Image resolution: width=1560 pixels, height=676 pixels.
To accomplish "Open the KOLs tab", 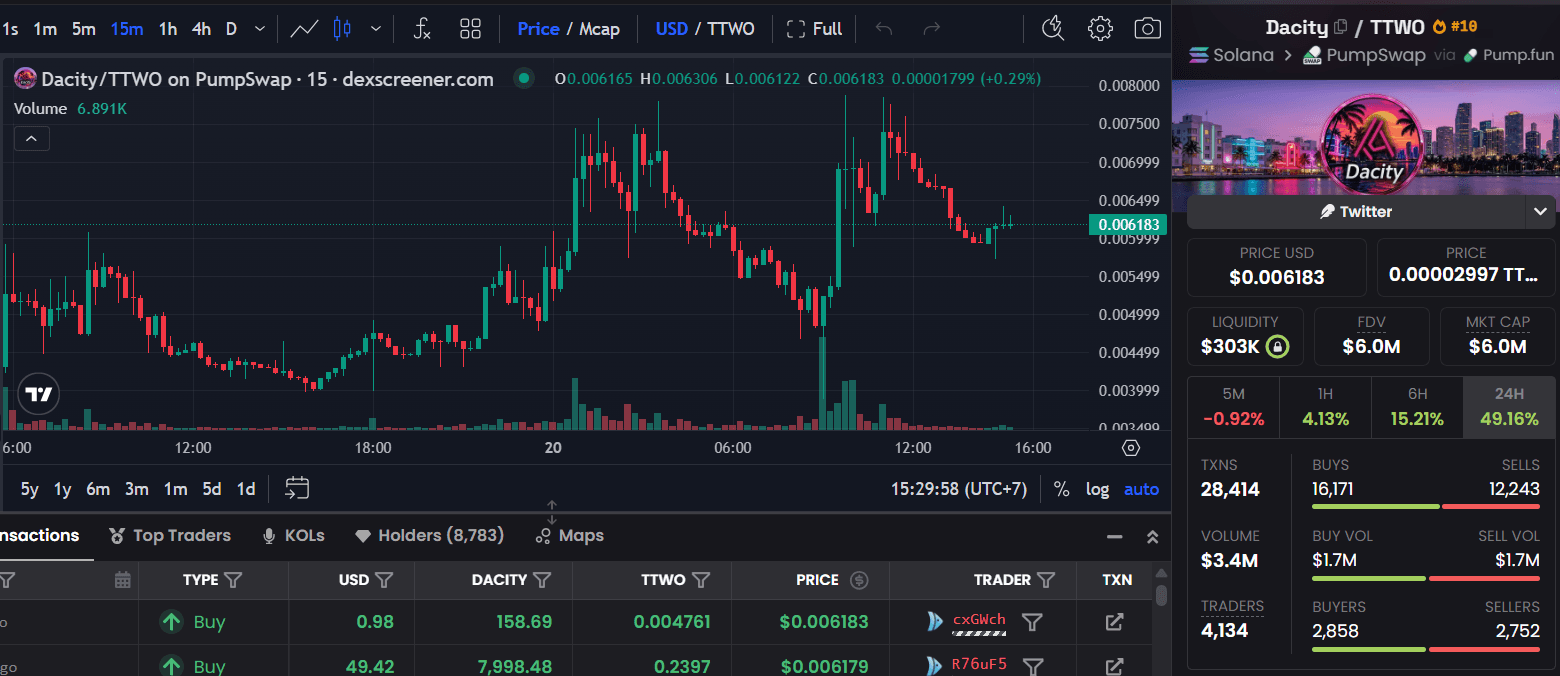I will 293,536.
